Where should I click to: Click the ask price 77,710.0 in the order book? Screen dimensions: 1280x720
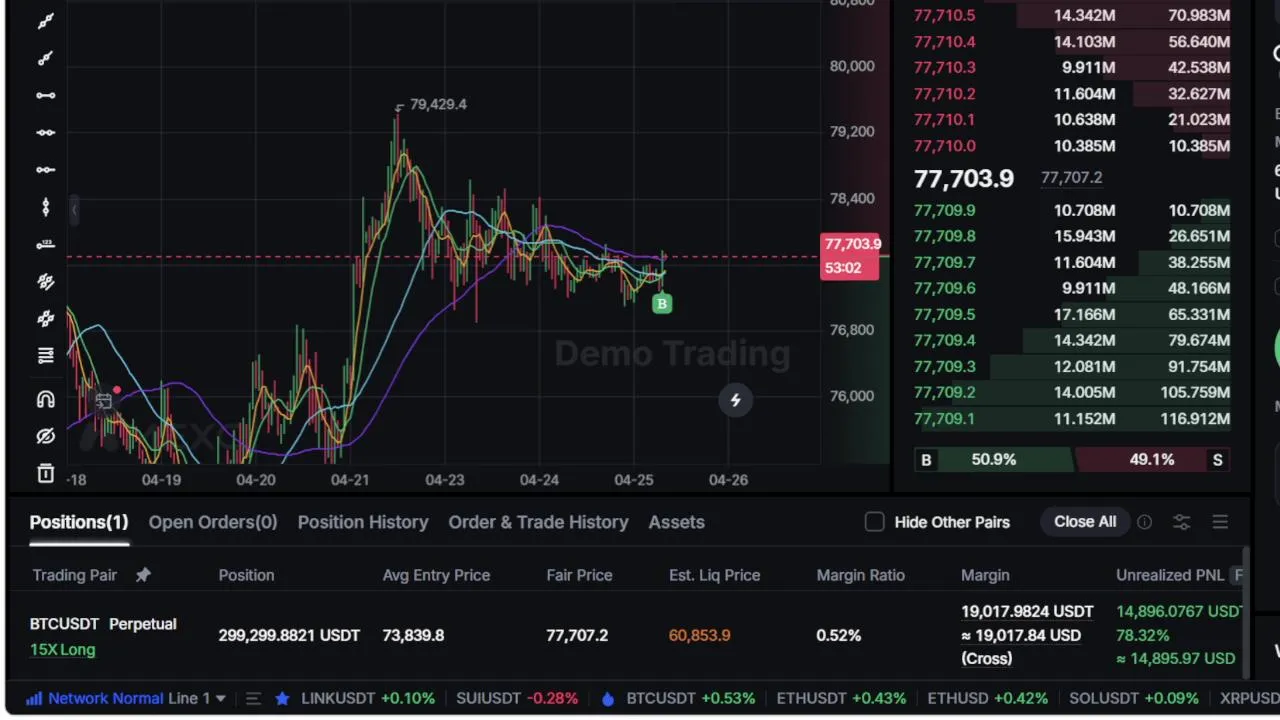click(x=944, y=145)
